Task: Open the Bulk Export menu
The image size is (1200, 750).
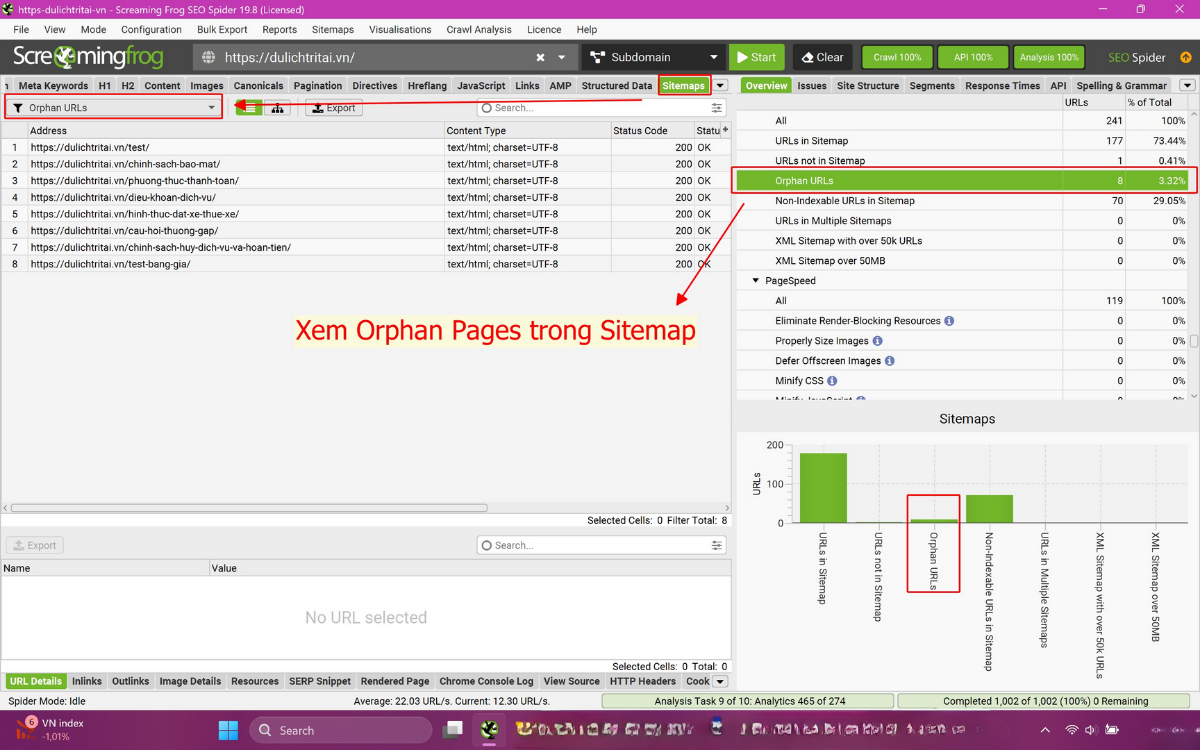Action: (221, 29)
